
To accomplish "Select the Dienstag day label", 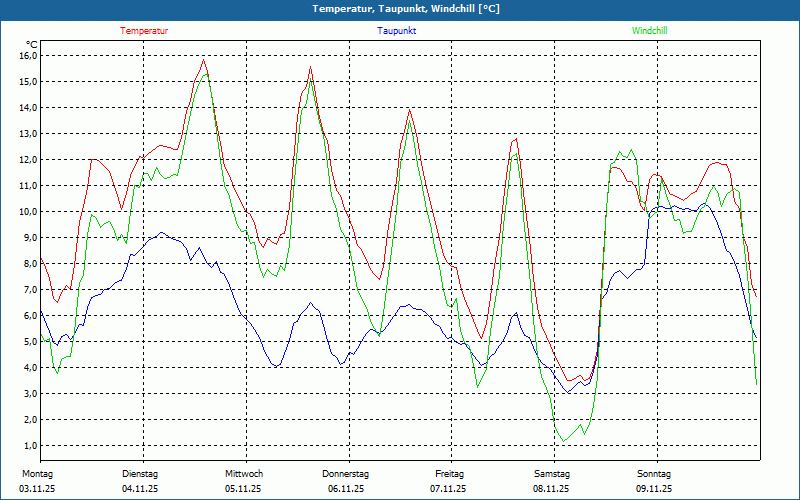I will point(140,473).
